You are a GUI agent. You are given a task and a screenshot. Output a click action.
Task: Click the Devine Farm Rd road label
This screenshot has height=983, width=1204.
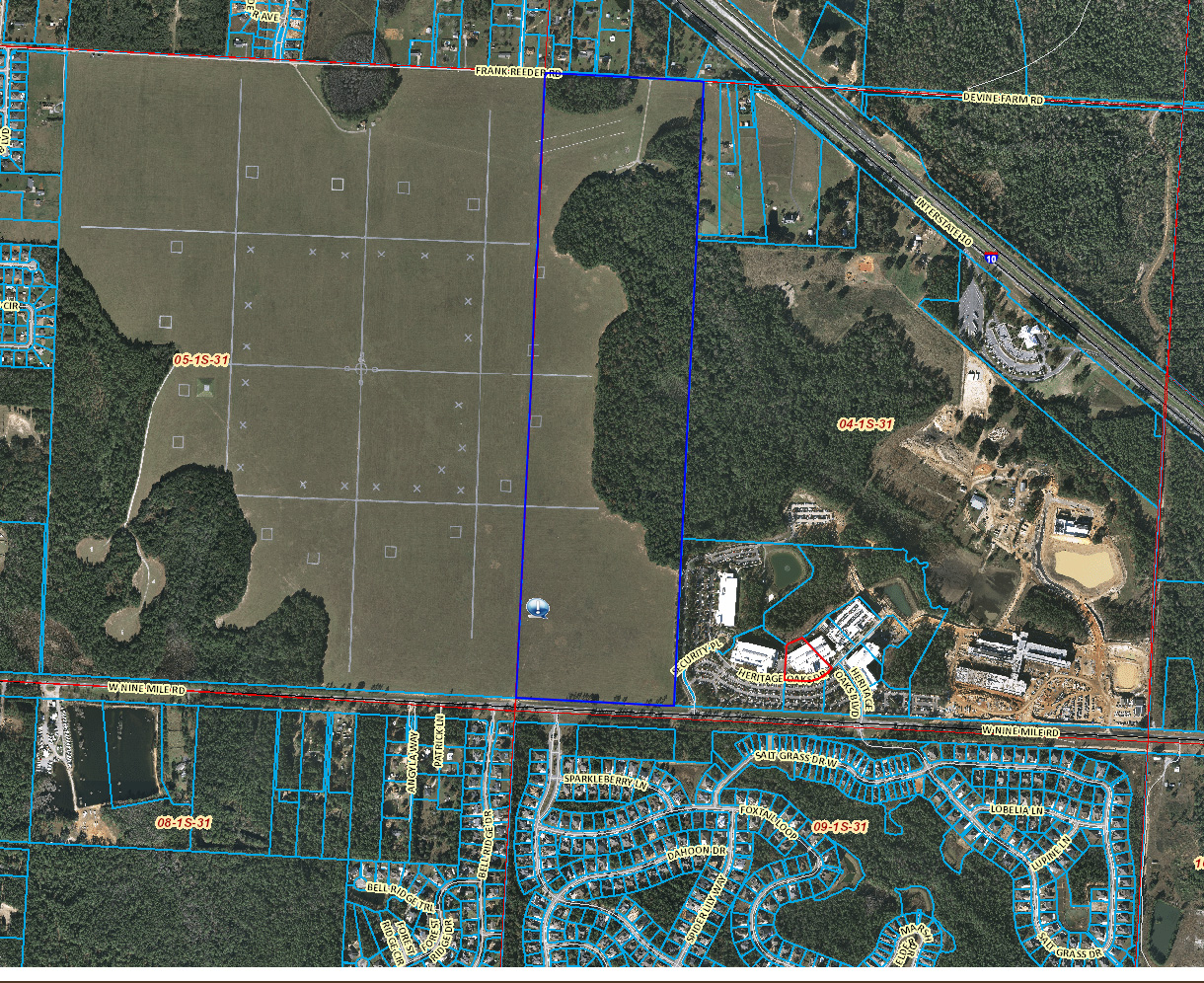coord(1003,97)
